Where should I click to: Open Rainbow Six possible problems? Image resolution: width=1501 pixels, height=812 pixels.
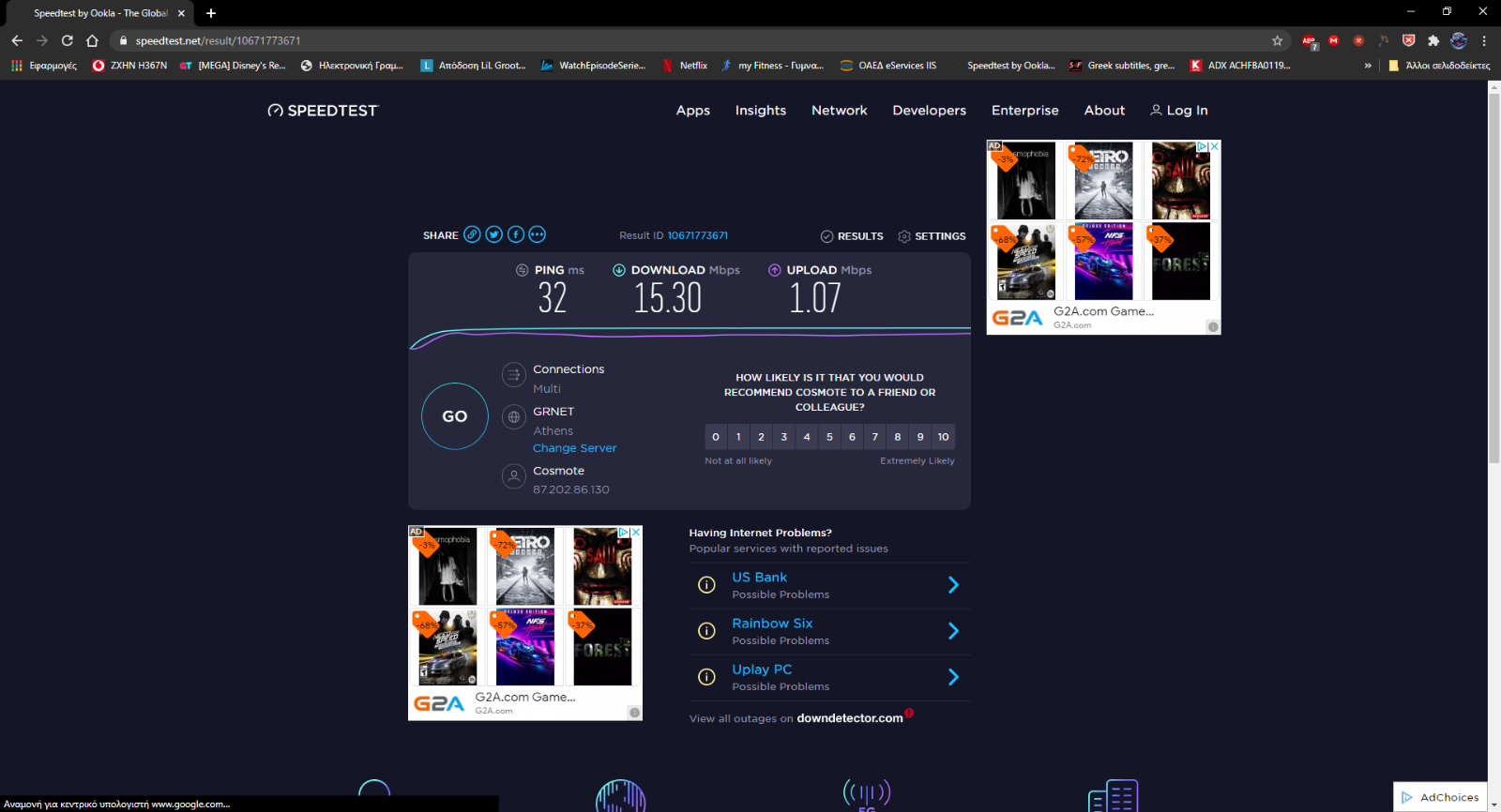tap(772, 624)
